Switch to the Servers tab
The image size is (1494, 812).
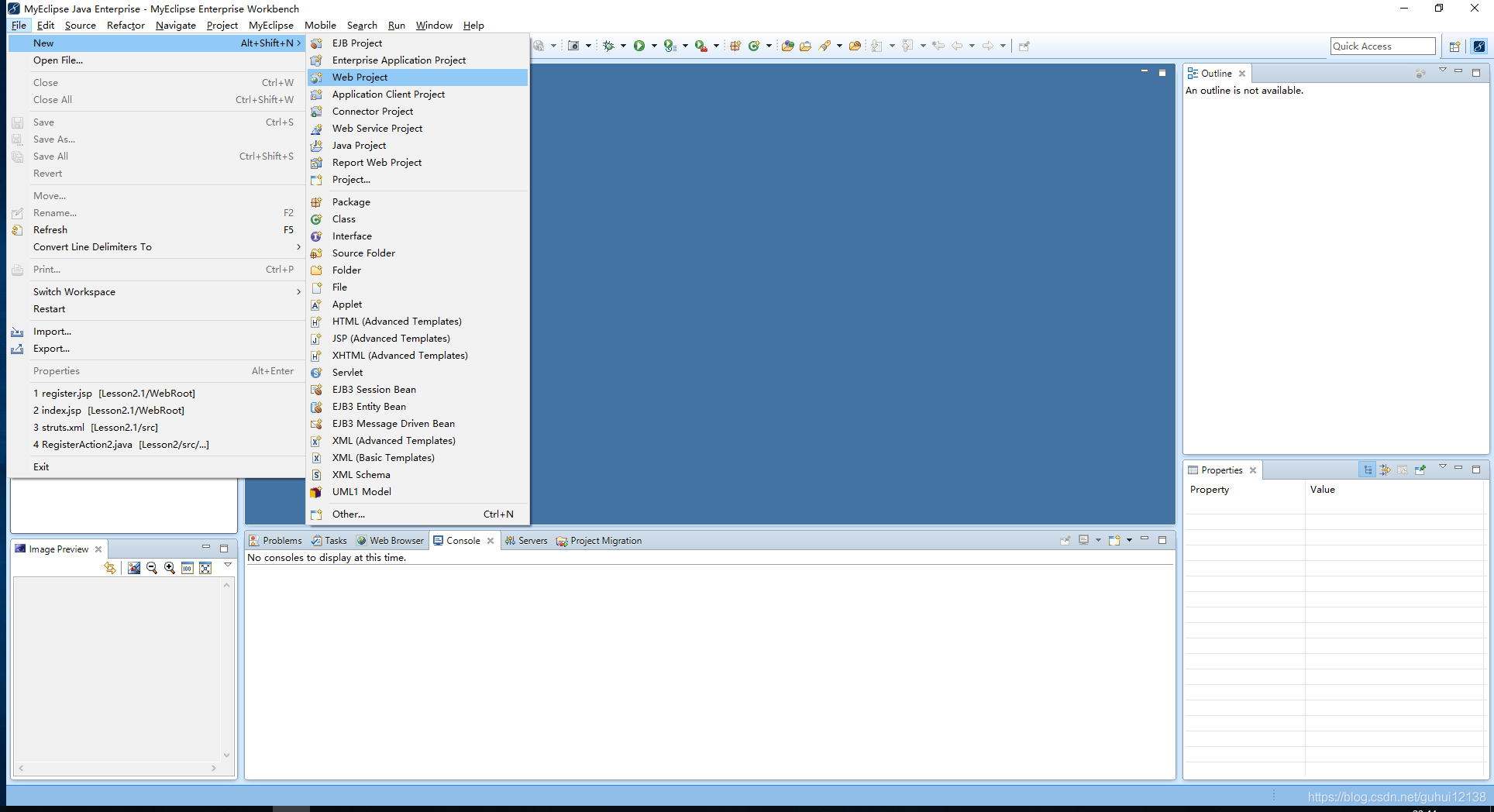point(526,540)
